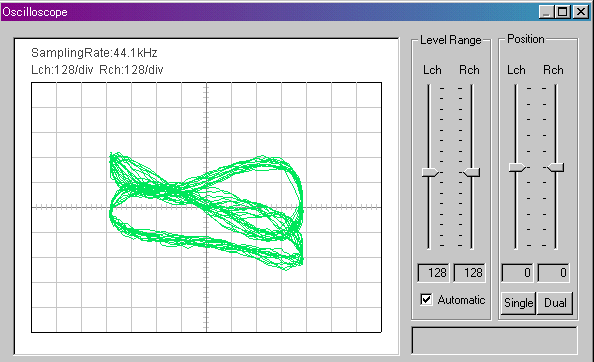Click the Single button
This screenshot has width=594, height=362.
click(x=518, y=303)
